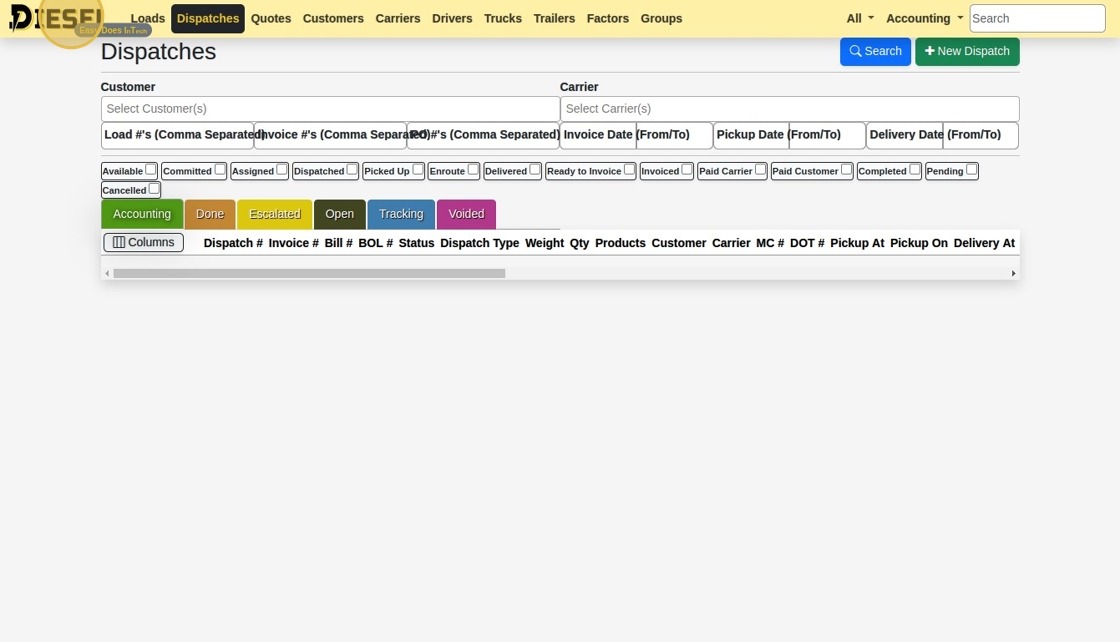The height and width of the screenshot is (642, 1120).
Task: Check the Completed status filter
Action: pyautogui.click(x=915, y=170)
